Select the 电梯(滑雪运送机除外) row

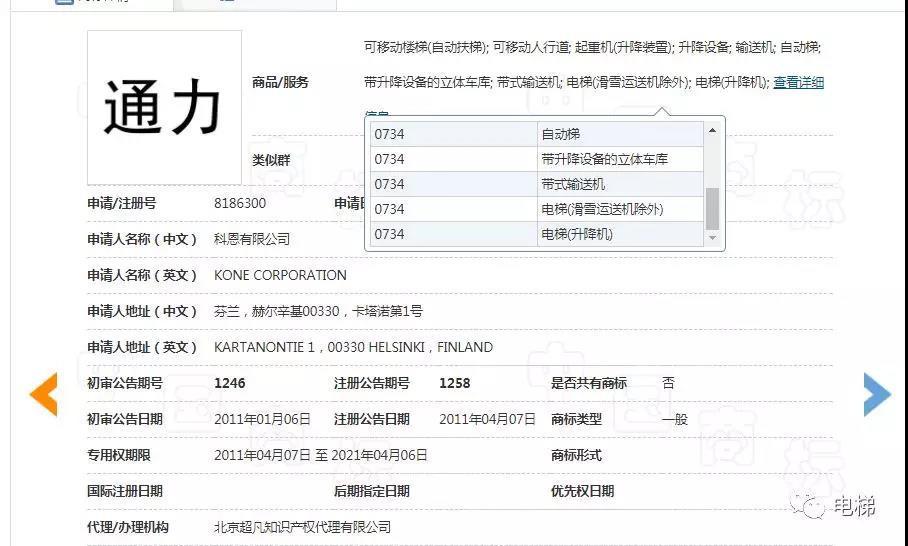pyautogui.click(x=601, y=209)
